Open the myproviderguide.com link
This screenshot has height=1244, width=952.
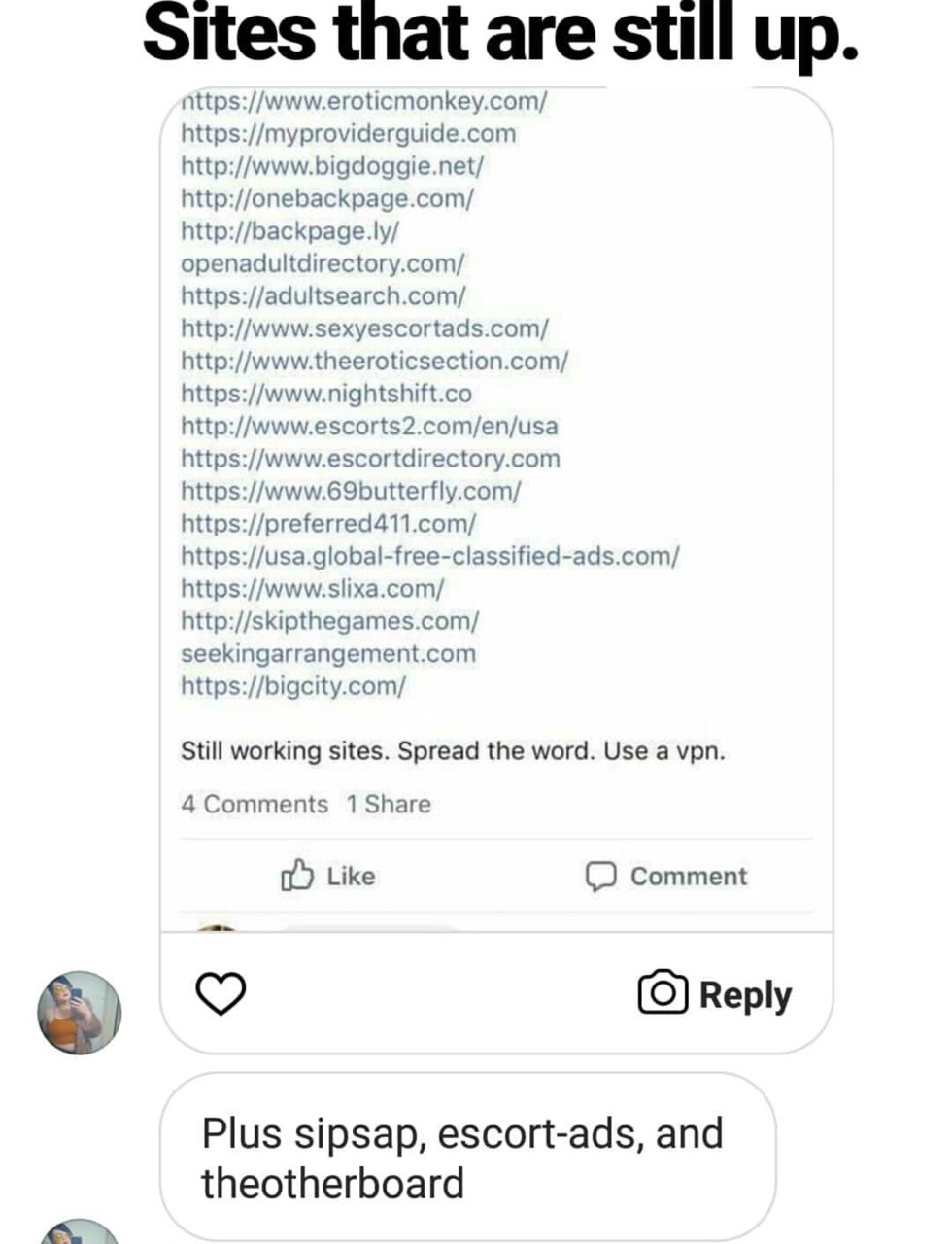point(348,134)
